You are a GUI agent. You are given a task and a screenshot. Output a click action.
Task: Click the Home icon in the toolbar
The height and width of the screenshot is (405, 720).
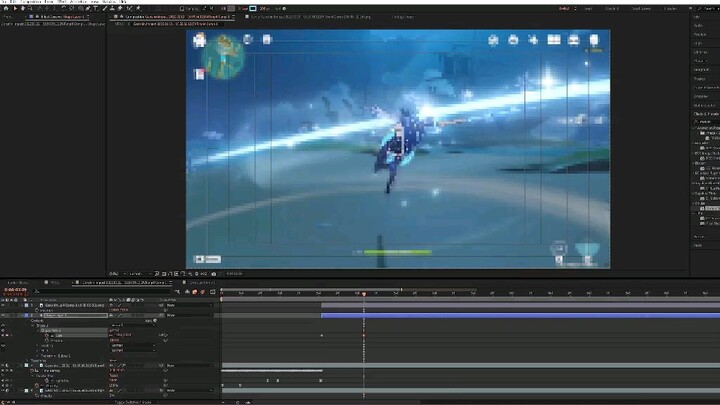tap(6, 8)
